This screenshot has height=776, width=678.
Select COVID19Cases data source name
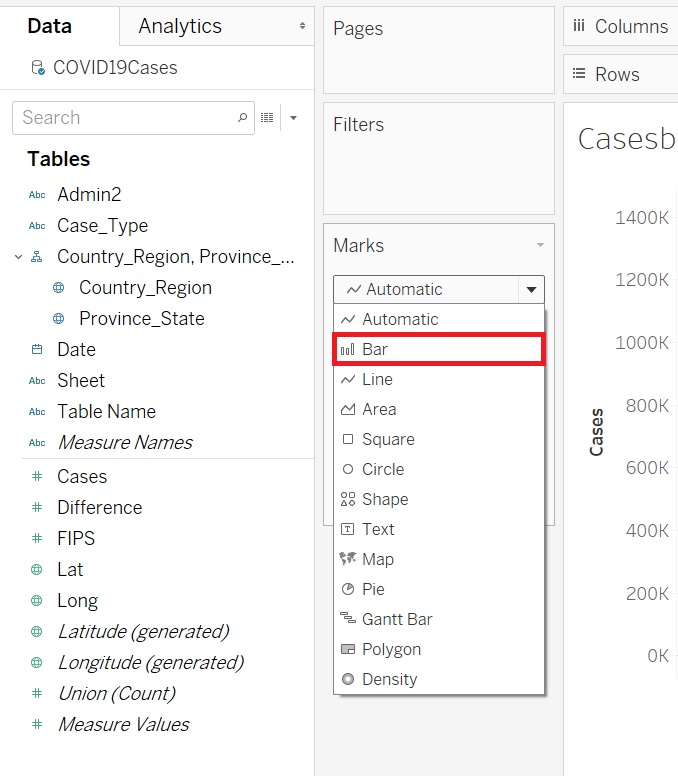click(115, 68)
